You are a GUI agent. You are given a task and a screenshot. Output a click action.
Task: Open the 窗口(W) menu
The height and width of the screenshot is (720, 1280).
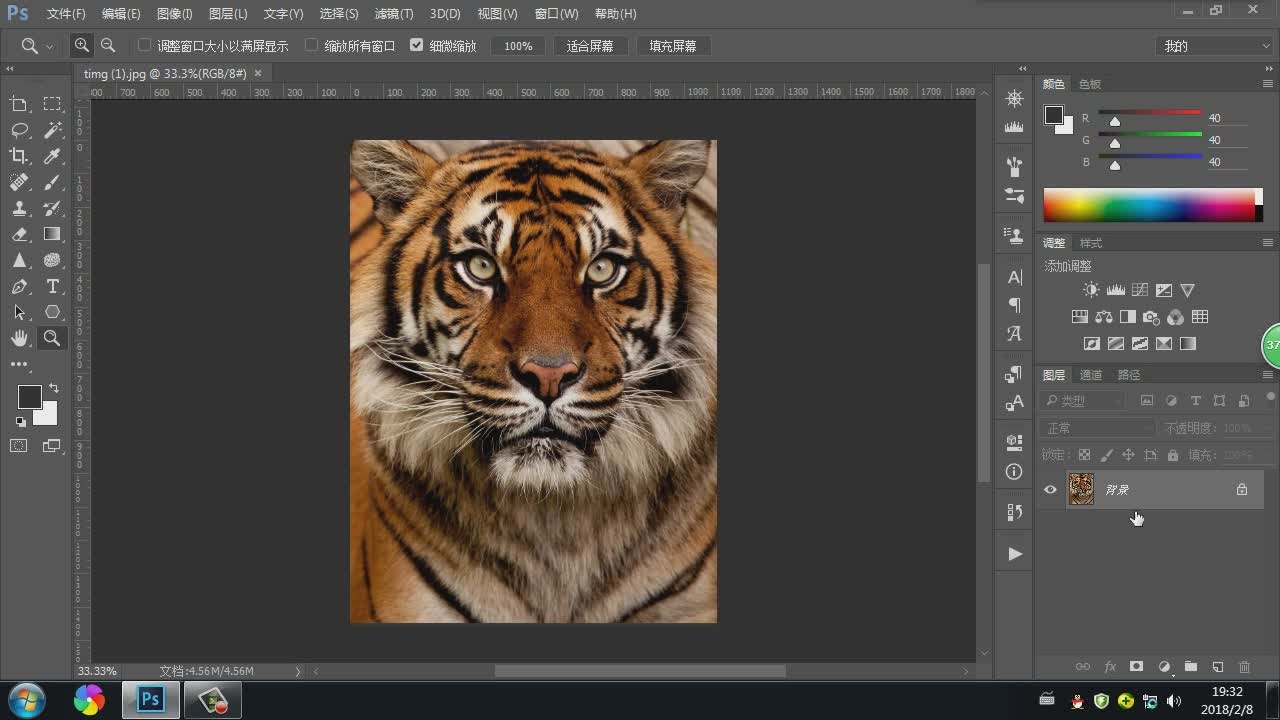[556, 14]
